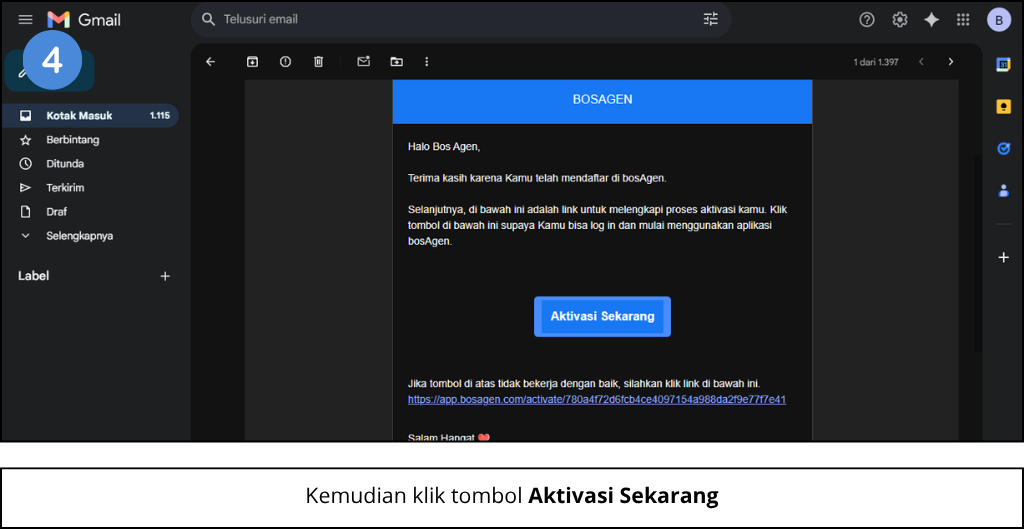Click the BOSAGEN blue header banner
1024x529 pixels.
click(602, 100)
